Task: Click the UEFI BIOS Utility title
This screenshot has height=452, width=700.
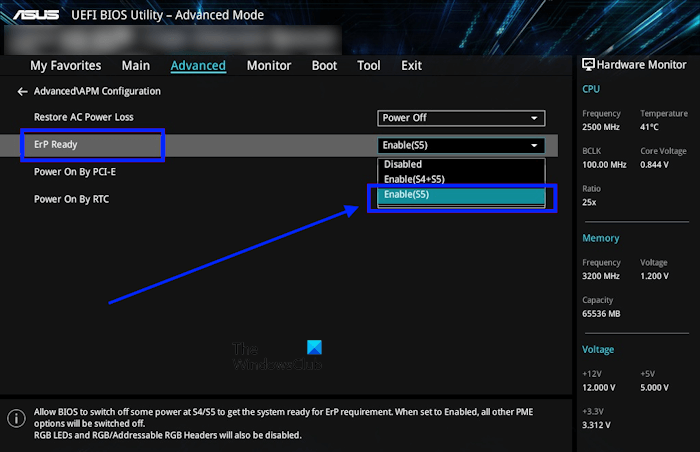Action: pyautogui.click(x=167, y=15)
